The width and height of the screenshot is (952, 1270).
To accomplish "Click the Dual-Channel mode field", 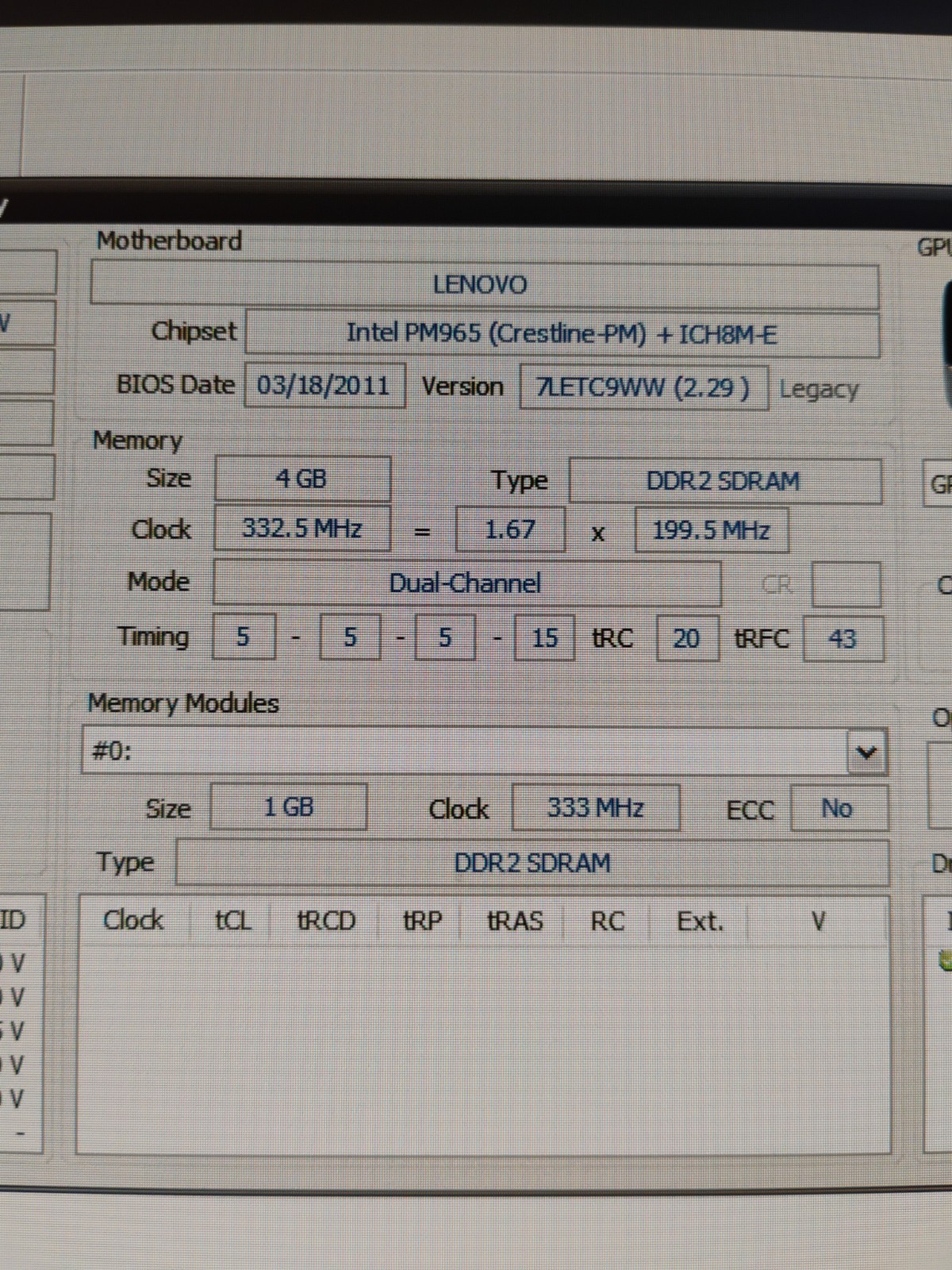I will tap(467, 583).
